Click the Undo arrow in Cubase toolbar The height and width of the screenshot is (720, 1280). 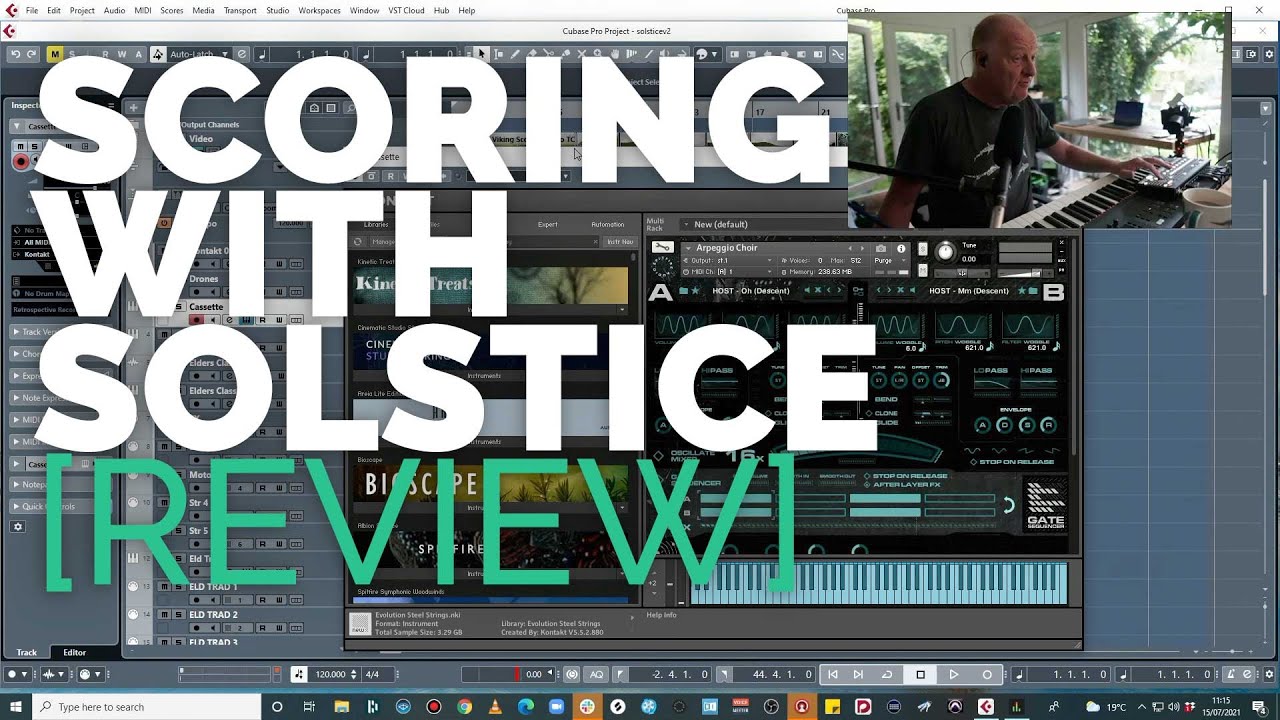[15, 54]
